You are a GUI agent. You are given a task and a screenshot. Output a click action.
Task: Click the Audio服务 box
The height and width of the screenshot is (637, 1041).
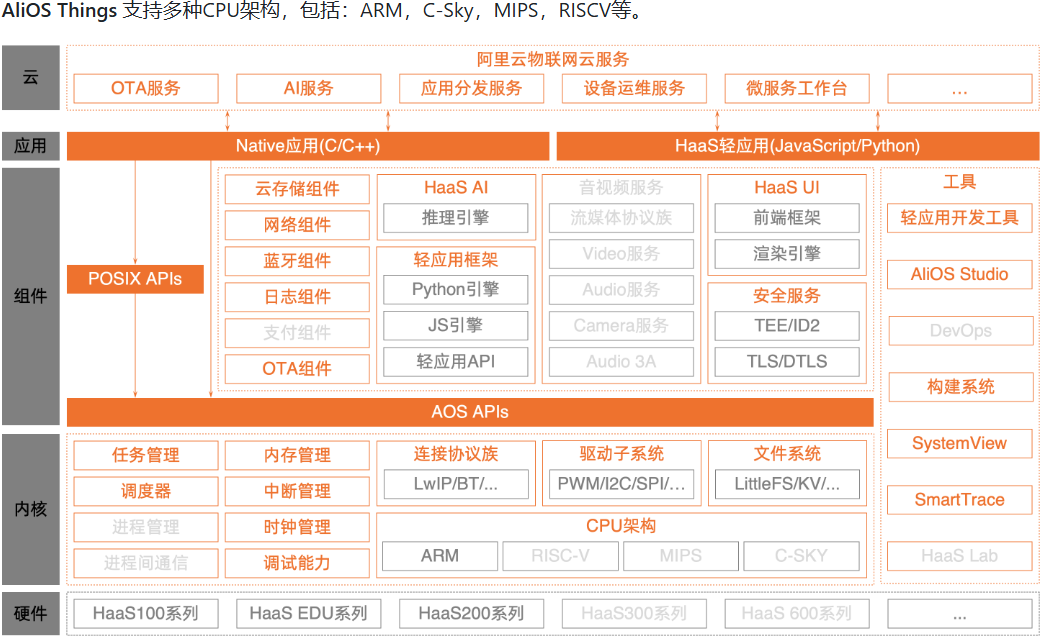(x=621, y=290)
